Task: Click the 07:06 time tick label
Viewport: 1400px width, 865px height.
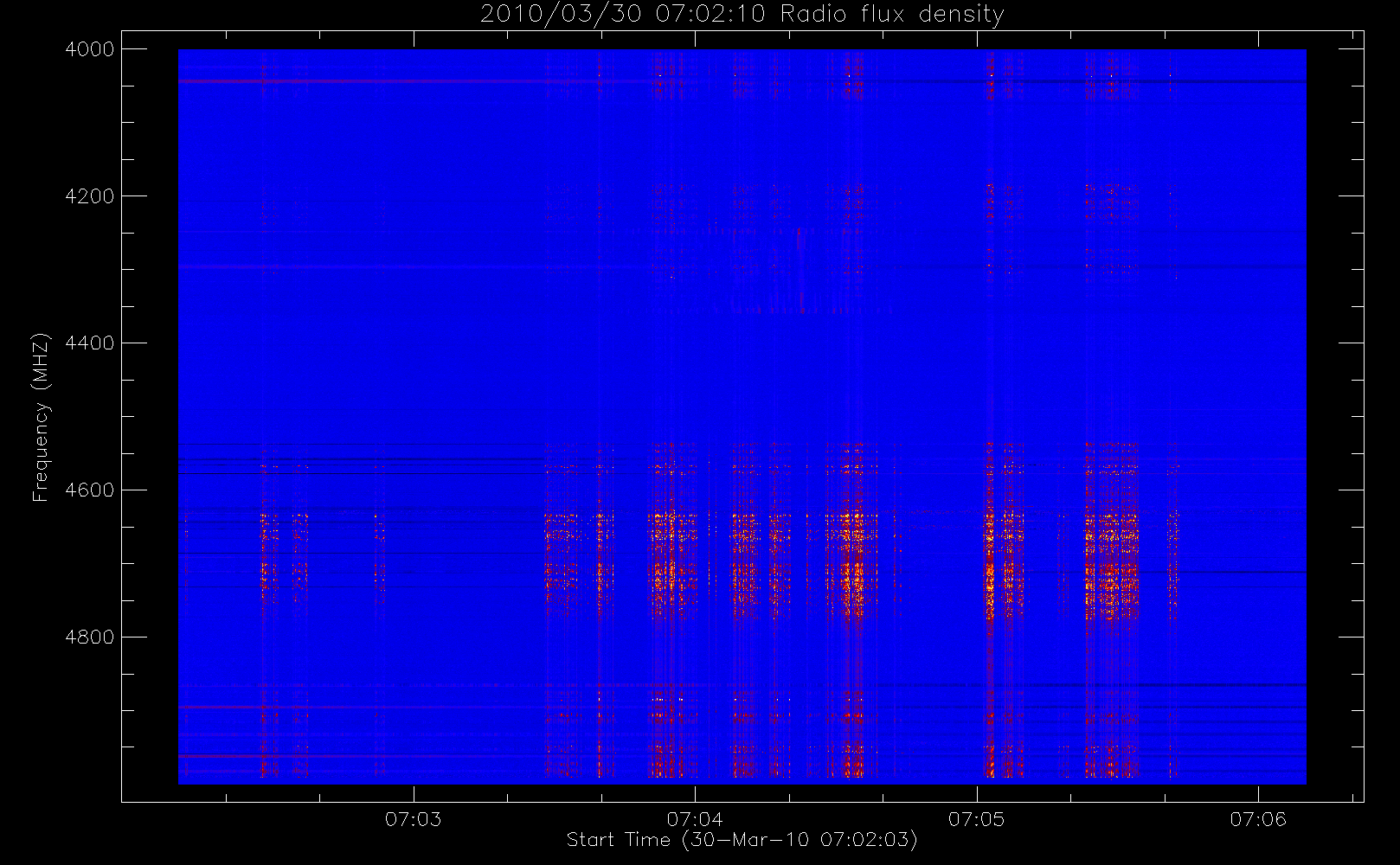Action: pos(1258,819)
